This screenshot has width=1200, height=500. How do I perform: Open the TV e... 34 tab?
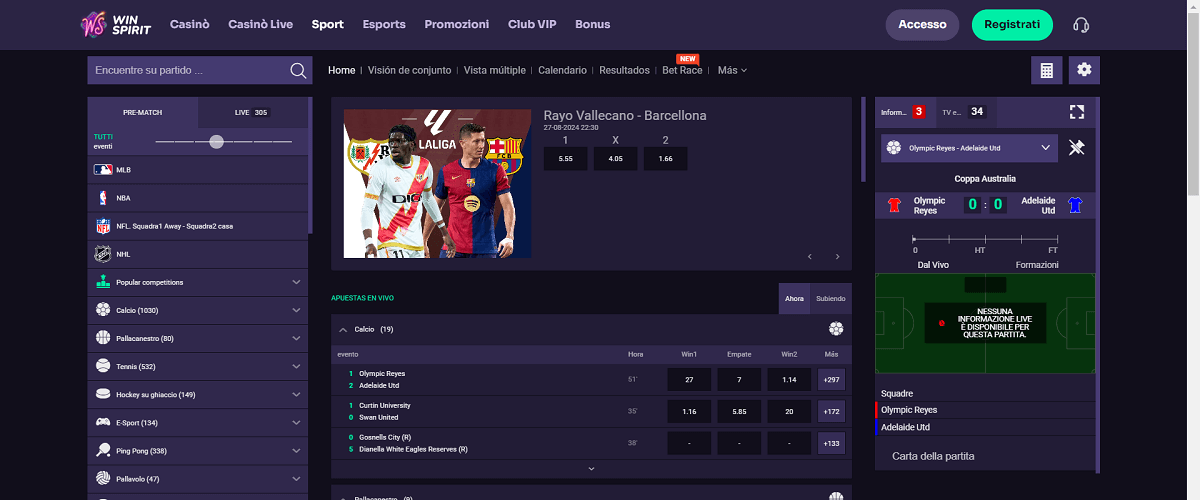(964, 112)
